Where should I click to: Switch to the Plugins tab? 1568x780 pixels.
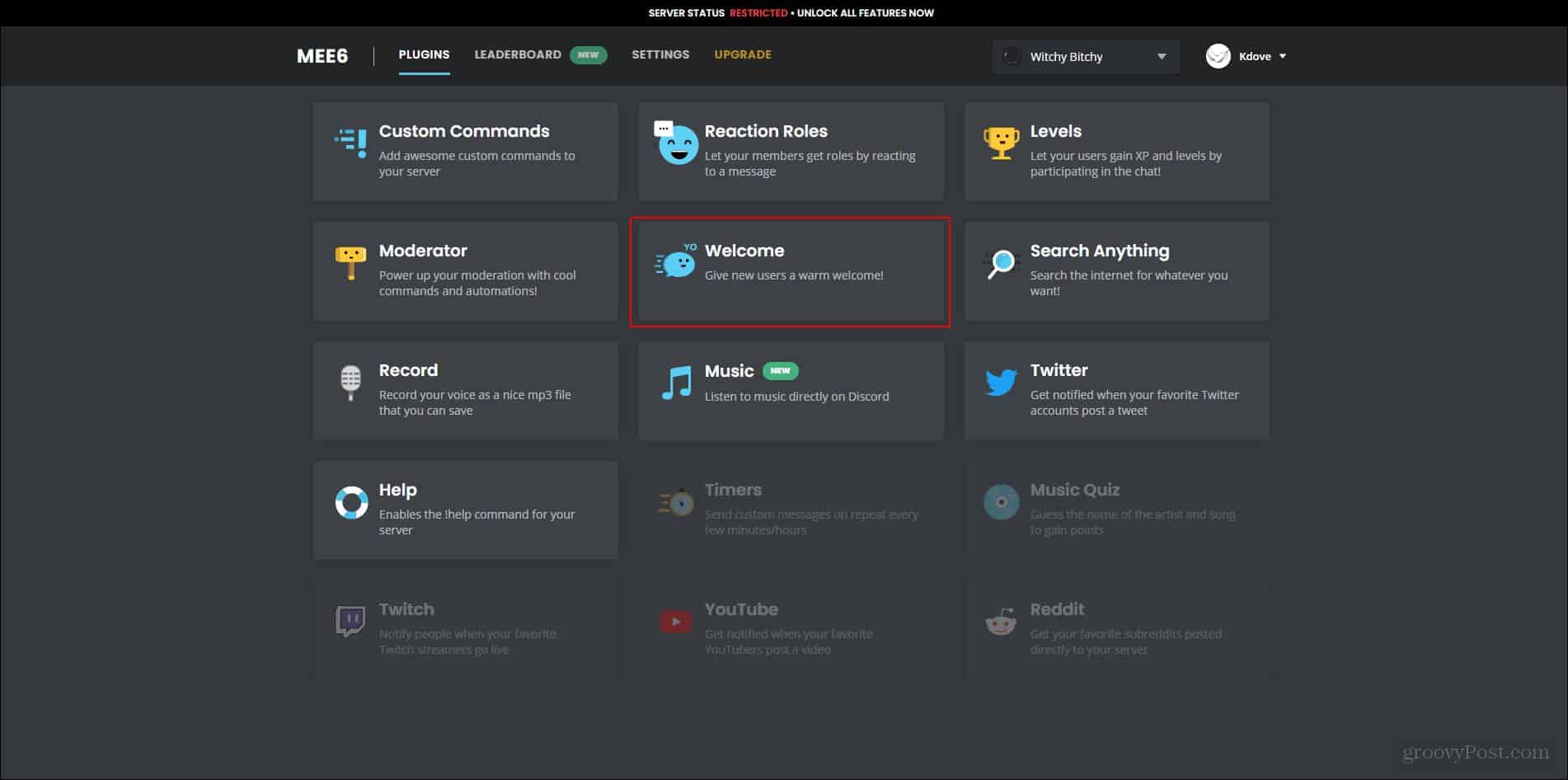click(424, 54)
